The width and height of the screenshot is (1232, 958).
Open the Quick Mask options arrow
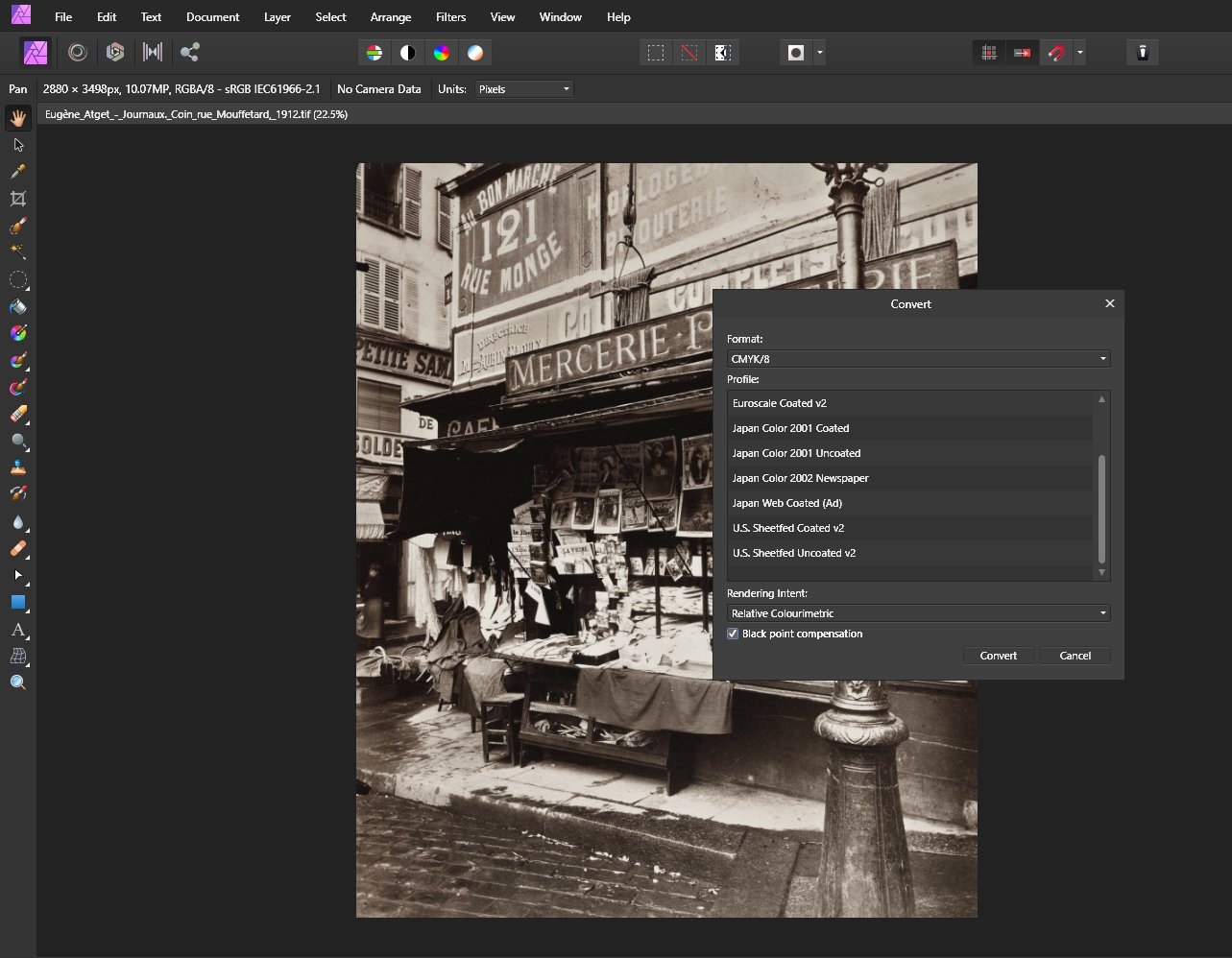pyautogui.click(x=819, y=53)
